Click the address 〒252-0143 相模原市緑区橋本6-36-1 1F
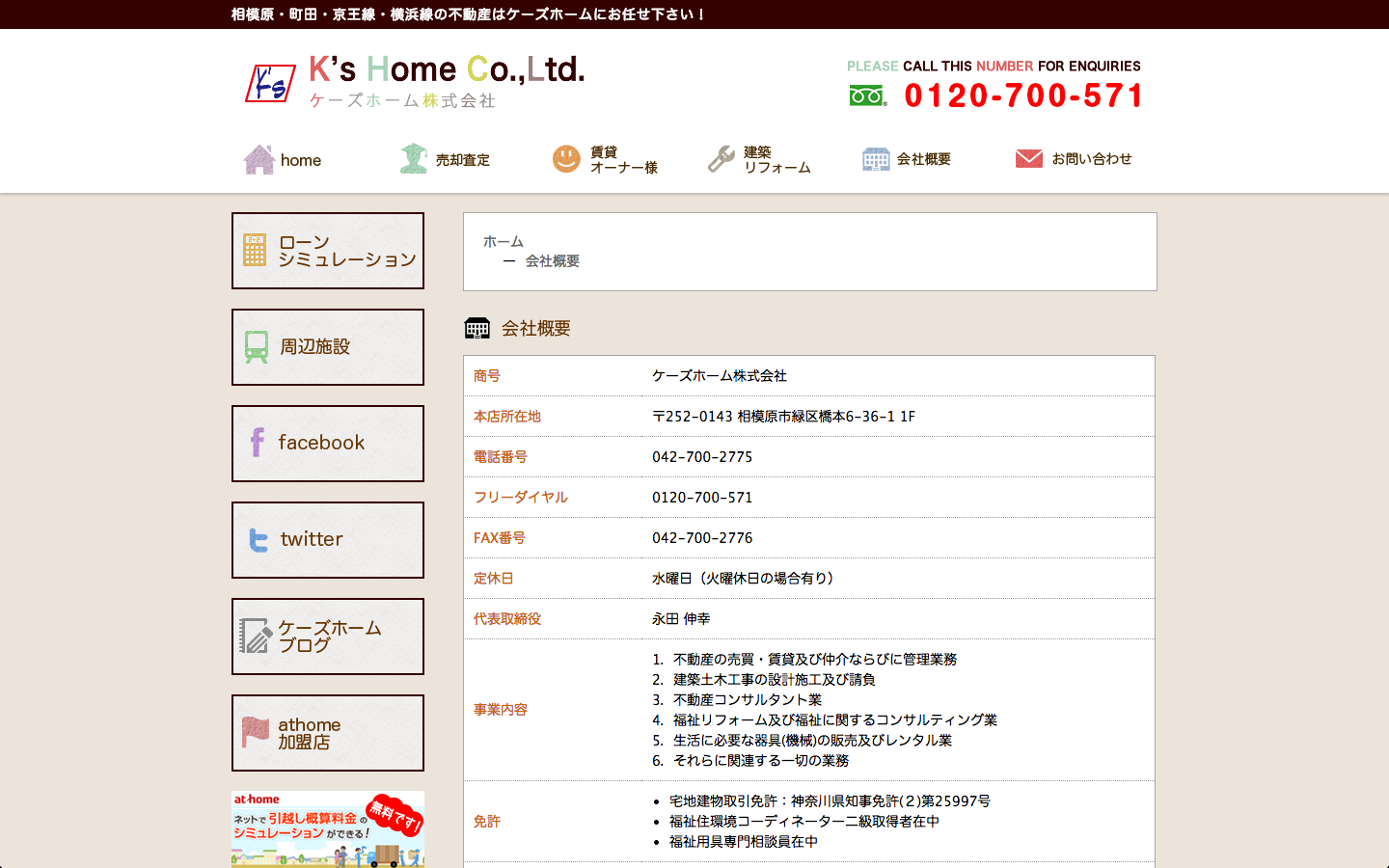 tap(783, 417)
